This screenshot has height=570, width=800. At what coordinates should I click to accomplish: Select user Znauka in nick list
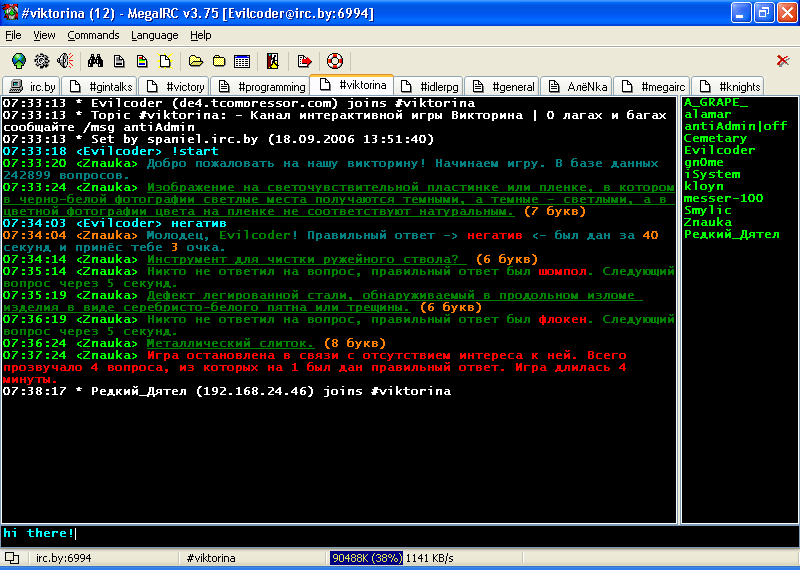pyautogui.click(x=708, y=222)
